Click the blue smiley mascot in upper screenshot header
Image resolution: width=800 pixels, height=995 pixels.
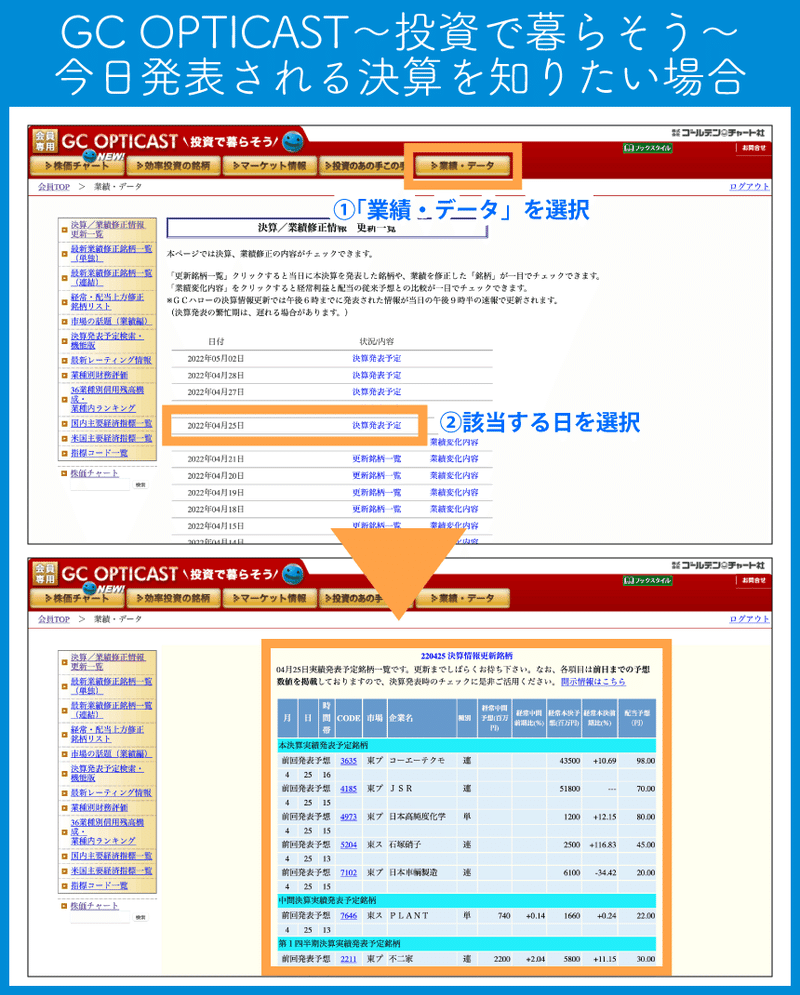[292, 142]
